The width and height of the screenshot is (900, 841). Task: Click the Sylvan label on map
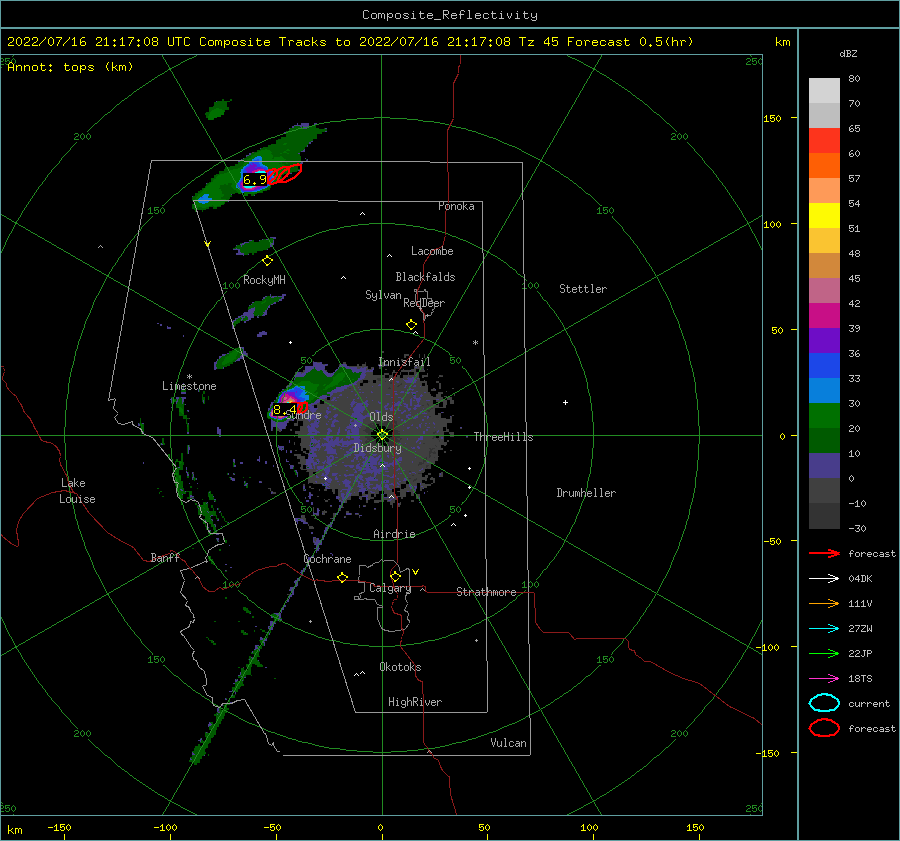tap(383, 295)
